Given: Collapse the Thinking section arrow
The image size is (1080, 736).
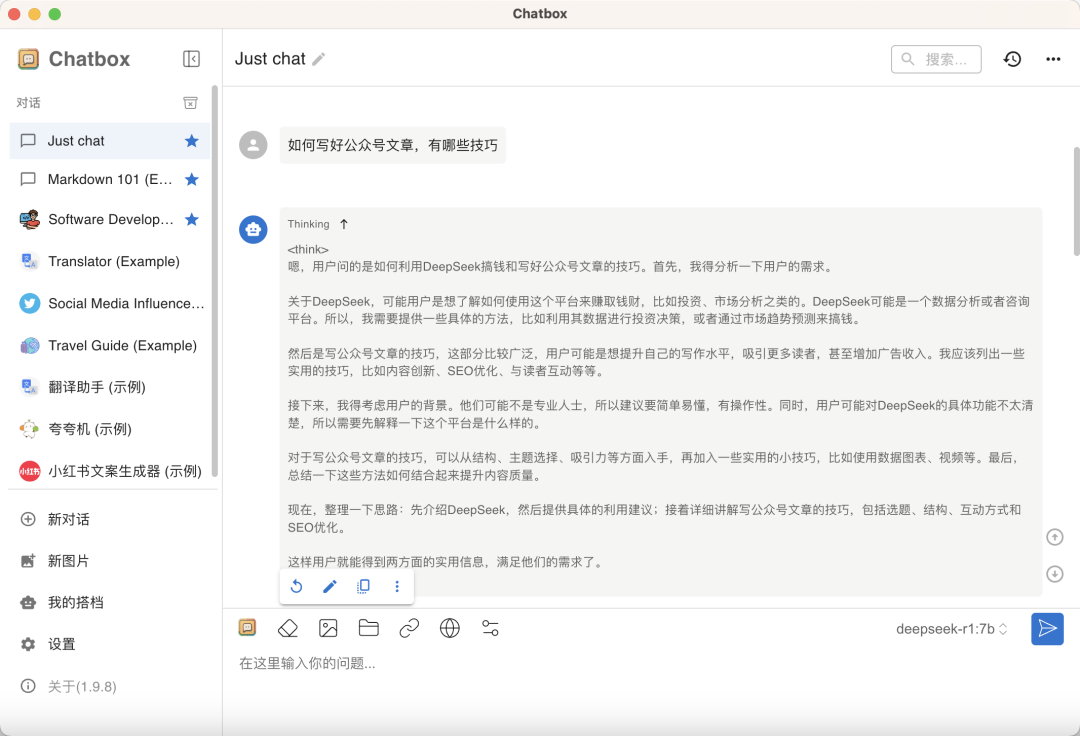Looking at the screenshot, I should click(x=344, y=224).
